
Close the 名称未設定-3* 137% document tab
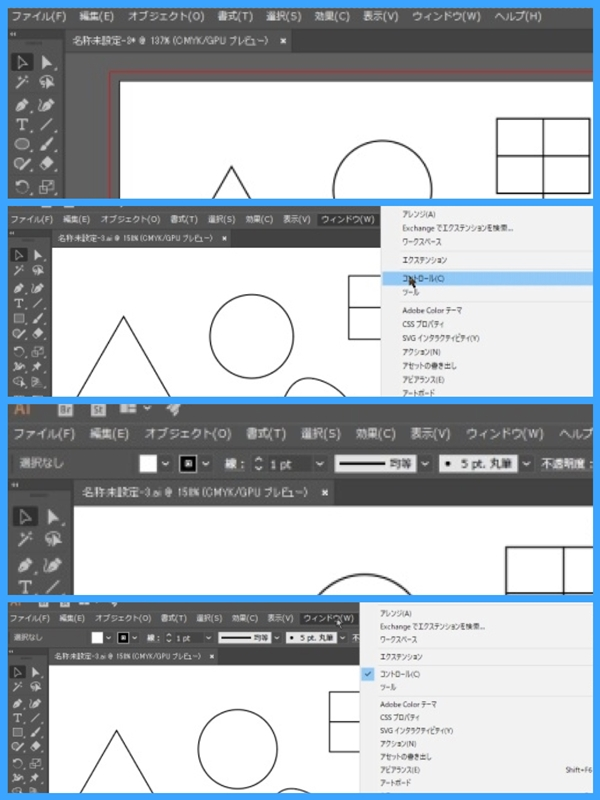(283, 41)
